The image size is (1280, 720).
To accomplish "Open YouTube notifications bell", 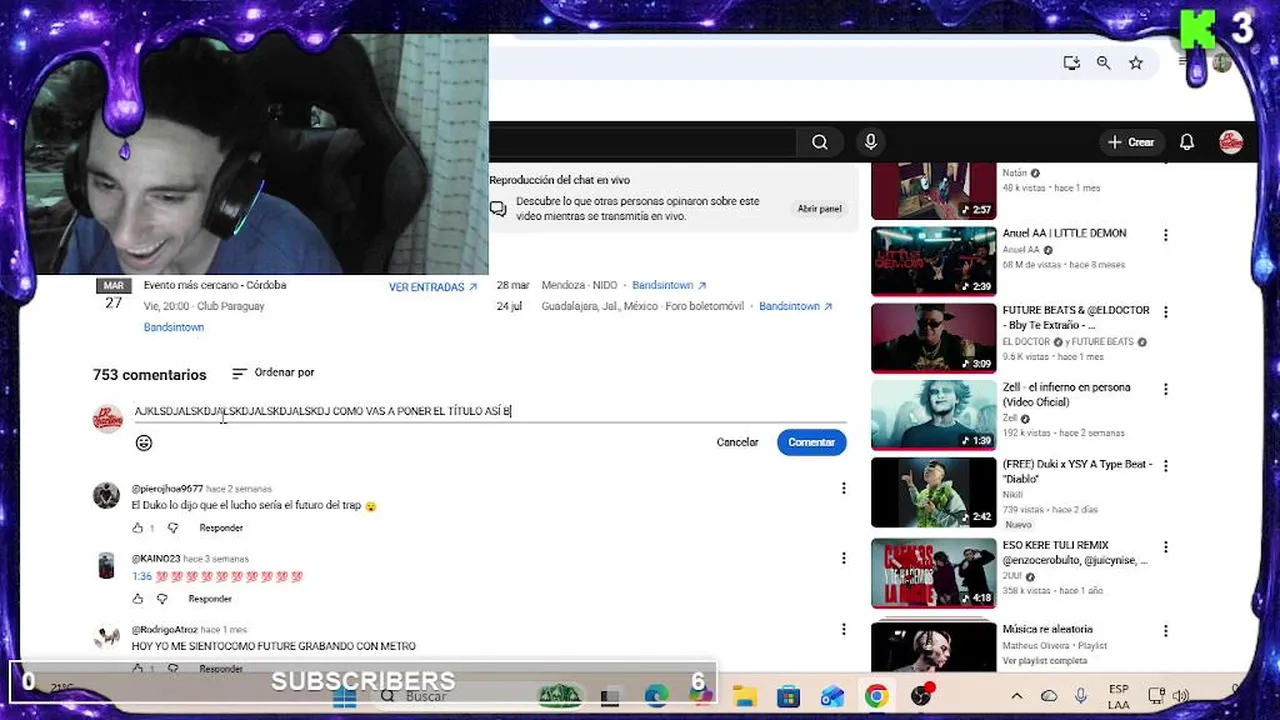I will pyautogui.click(x=1187, y=142).
